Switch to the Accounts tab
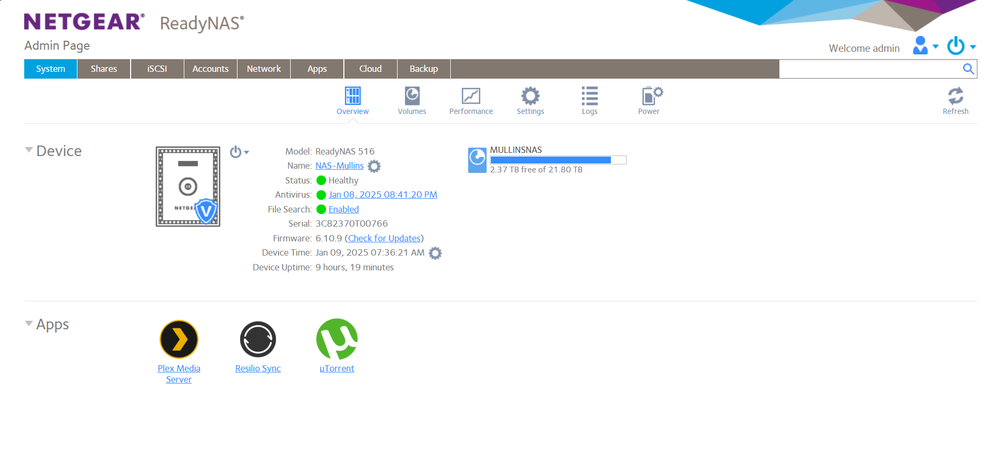Image resolution: width=999 pixels, height=458 pixels. tap(210, 69)
